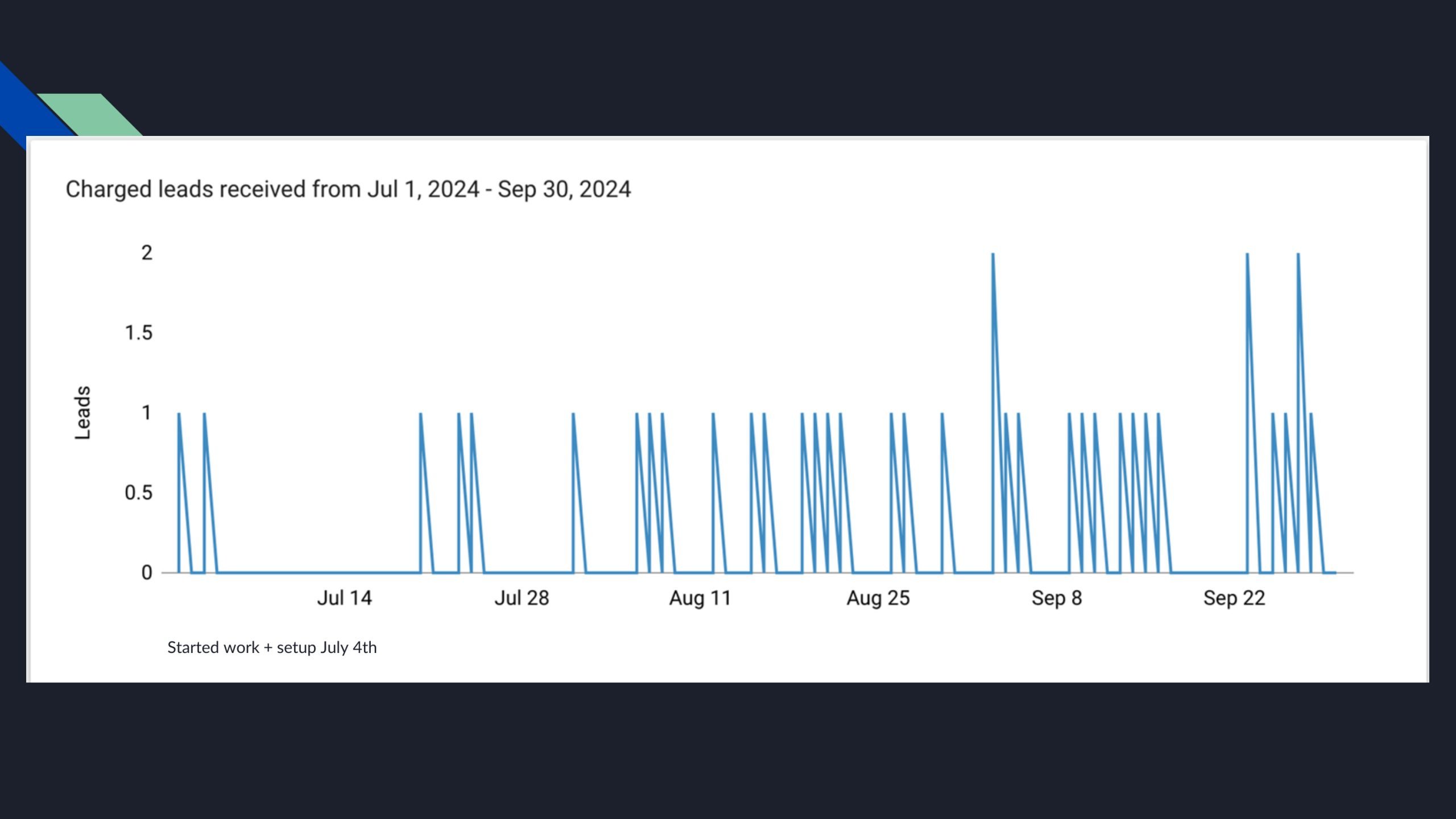
Task: Click the y-axis value 2
Action: [147, 253]
